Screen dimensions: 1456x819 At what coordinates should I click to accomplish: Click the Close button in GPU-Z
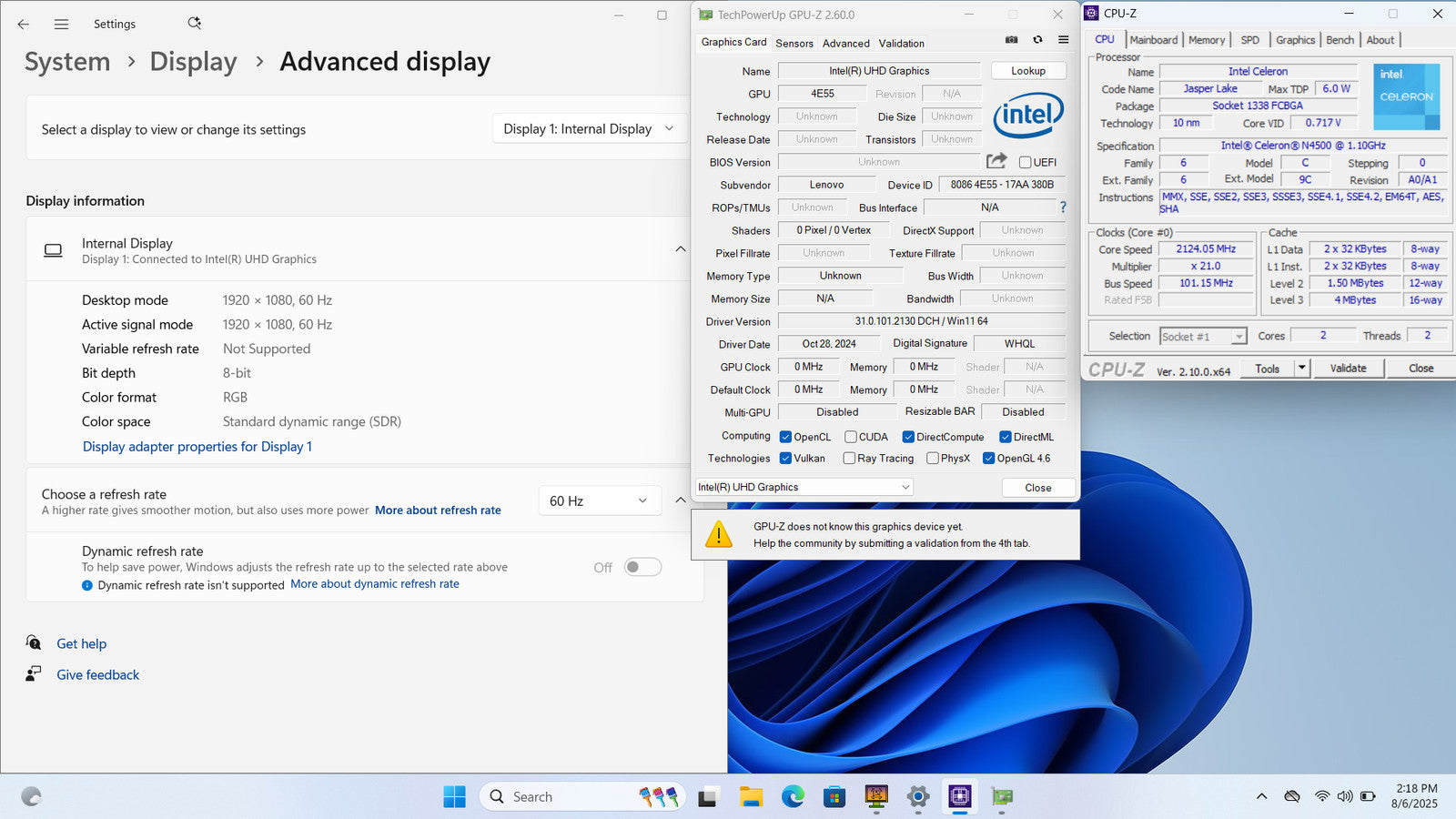click(x=1038, y=488)
